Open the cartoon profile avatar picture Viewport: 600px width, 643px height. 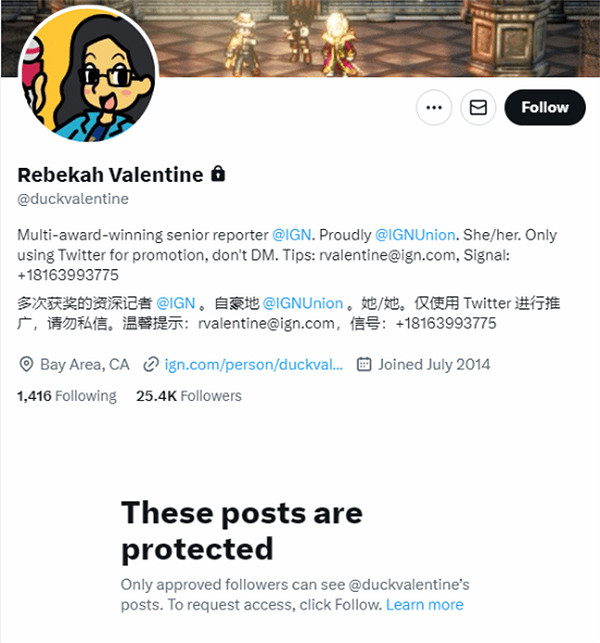point(88,74)
